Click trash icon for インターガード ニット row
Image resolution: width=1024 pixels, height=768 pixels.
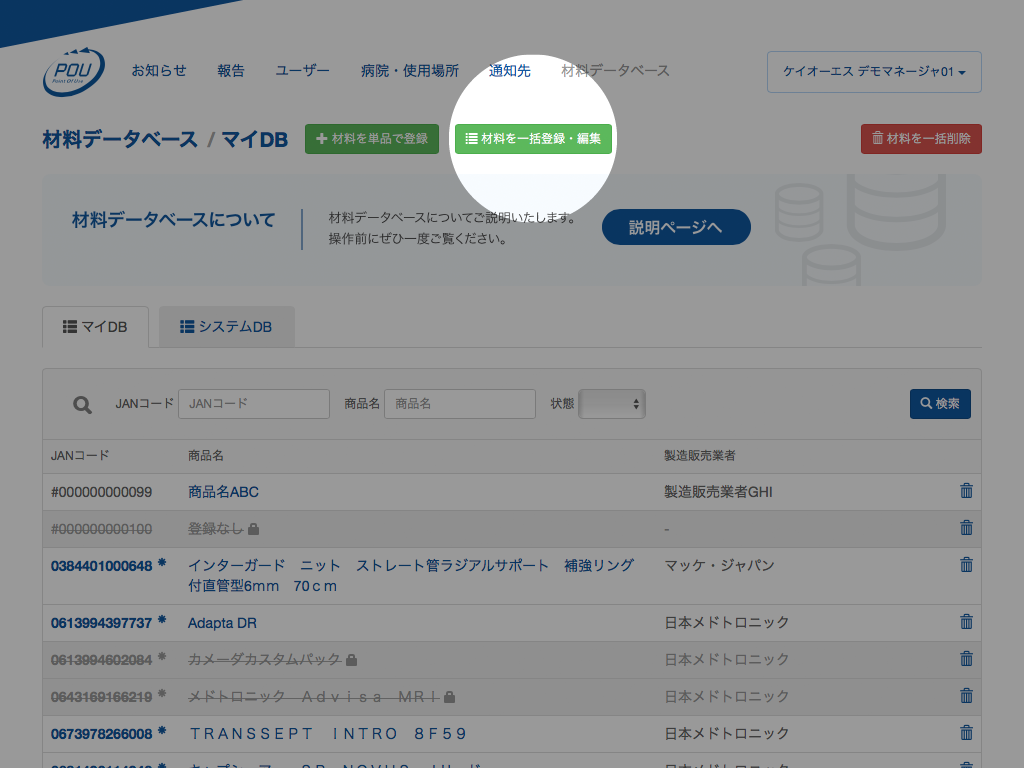966,565
